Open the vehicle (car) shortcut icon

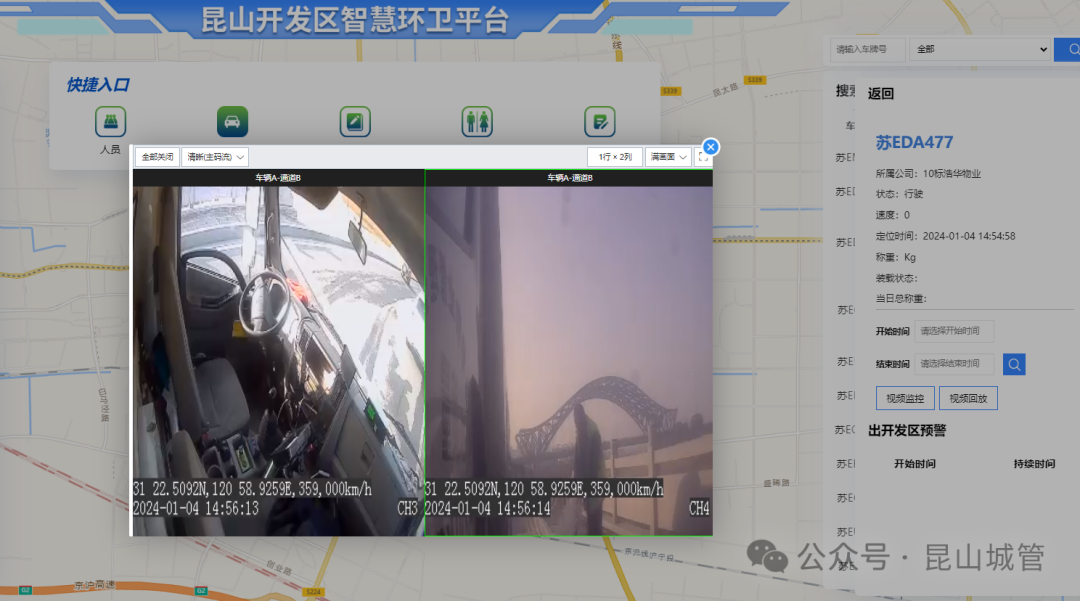tap(232, 122)
